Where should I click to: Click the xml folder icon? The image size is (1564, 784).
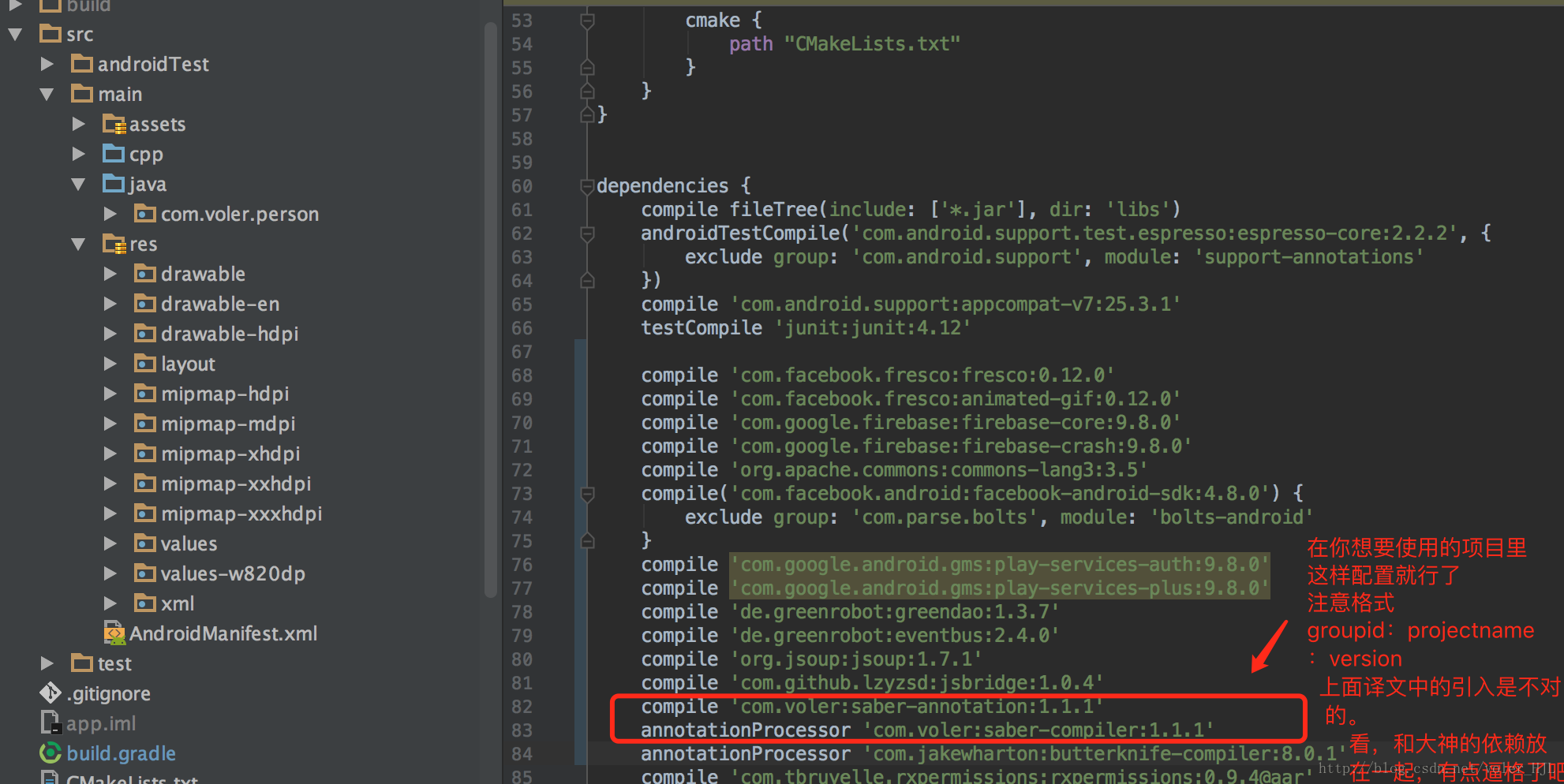(145, 603)
